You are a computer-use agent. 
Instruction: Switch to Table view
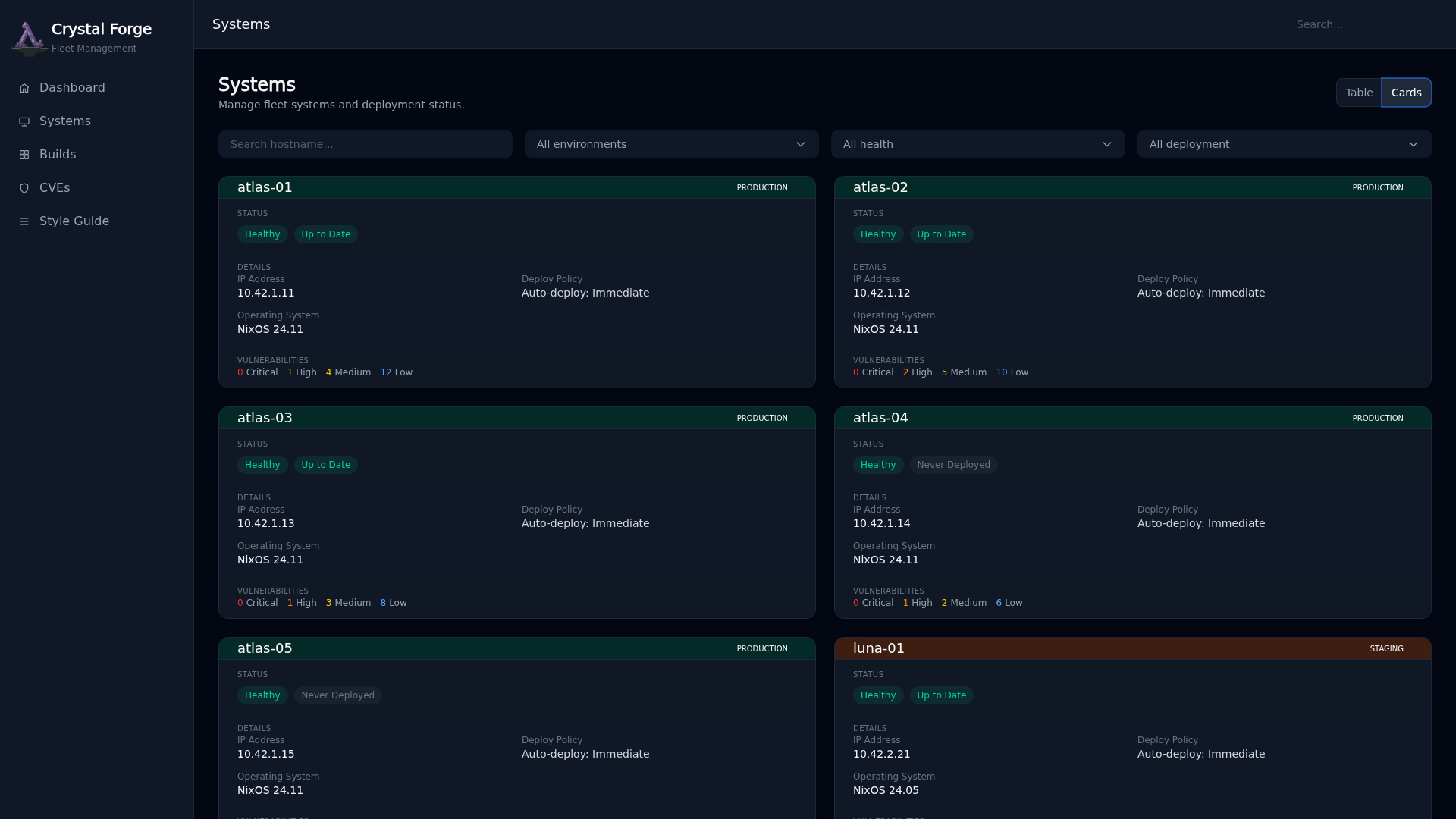(1358, 93)
